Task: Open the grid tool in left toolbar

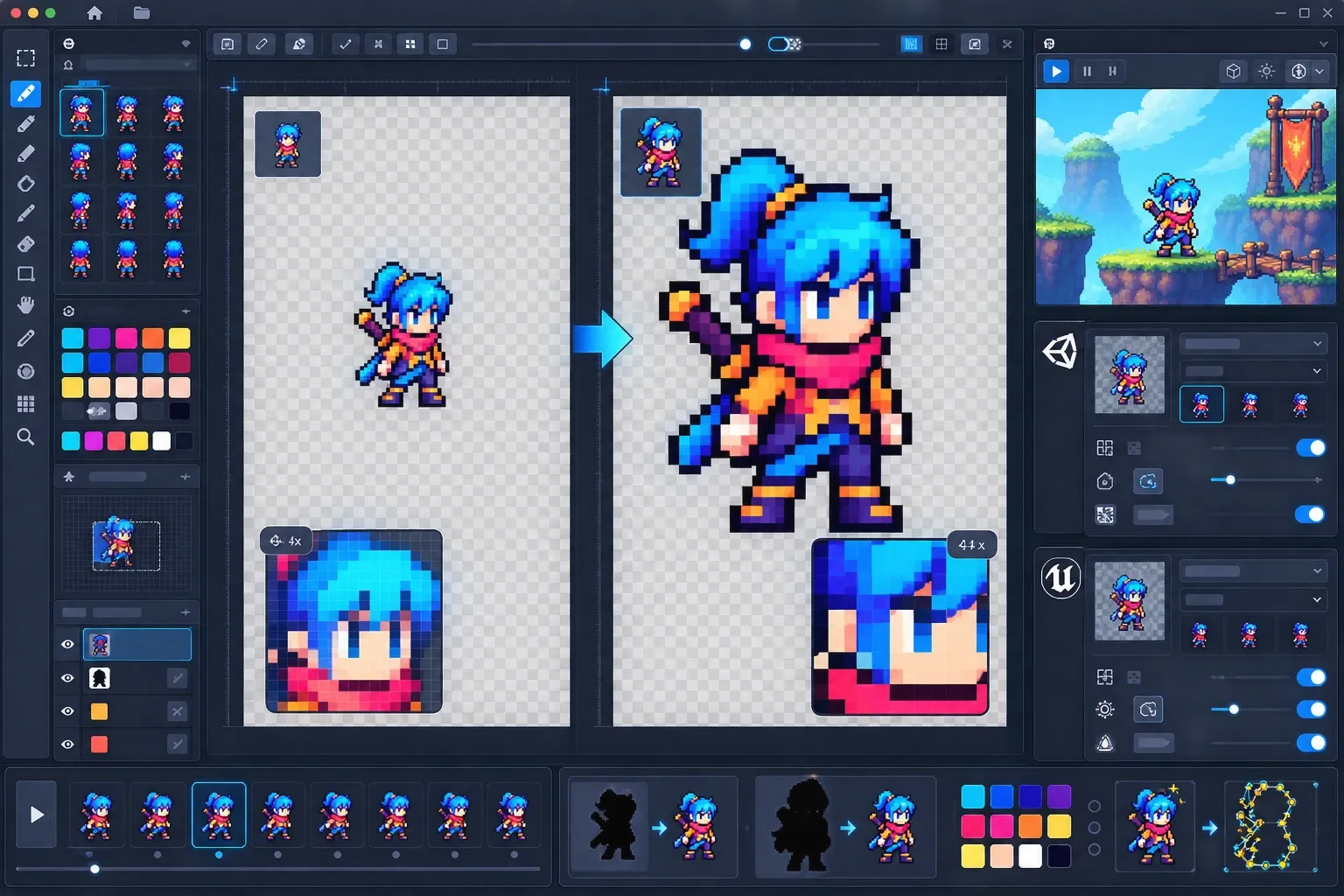Action: click(x=26, y=403)
